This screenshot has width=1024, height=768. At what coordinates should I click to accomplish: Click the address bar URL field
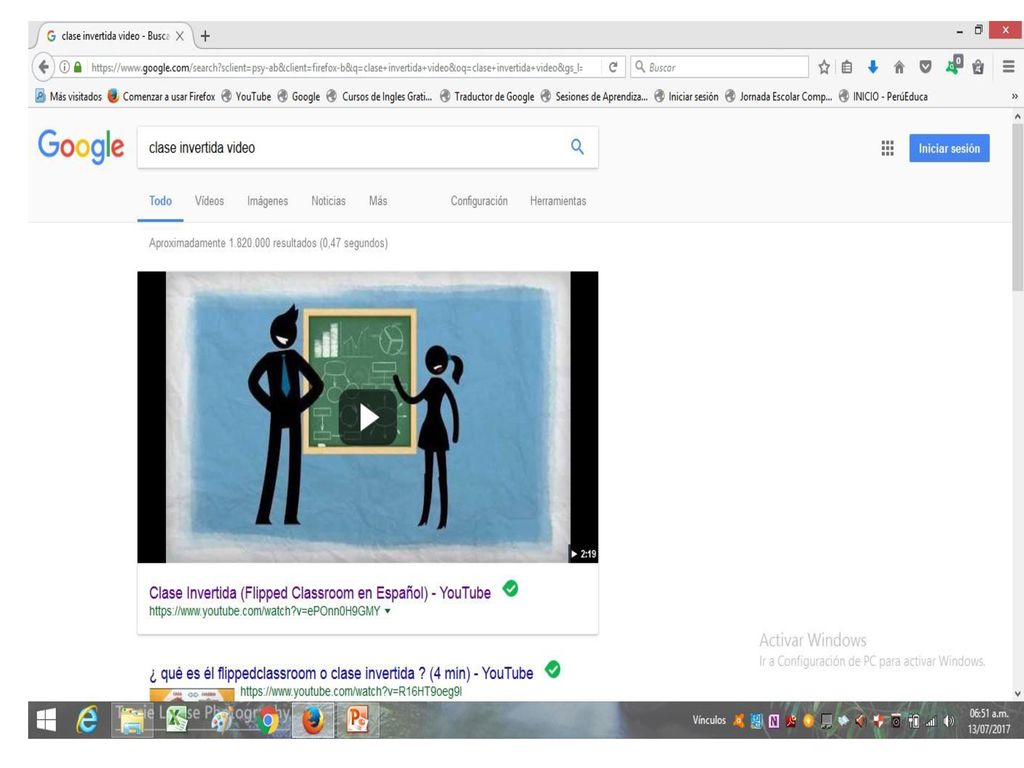[x=336, y=67]
